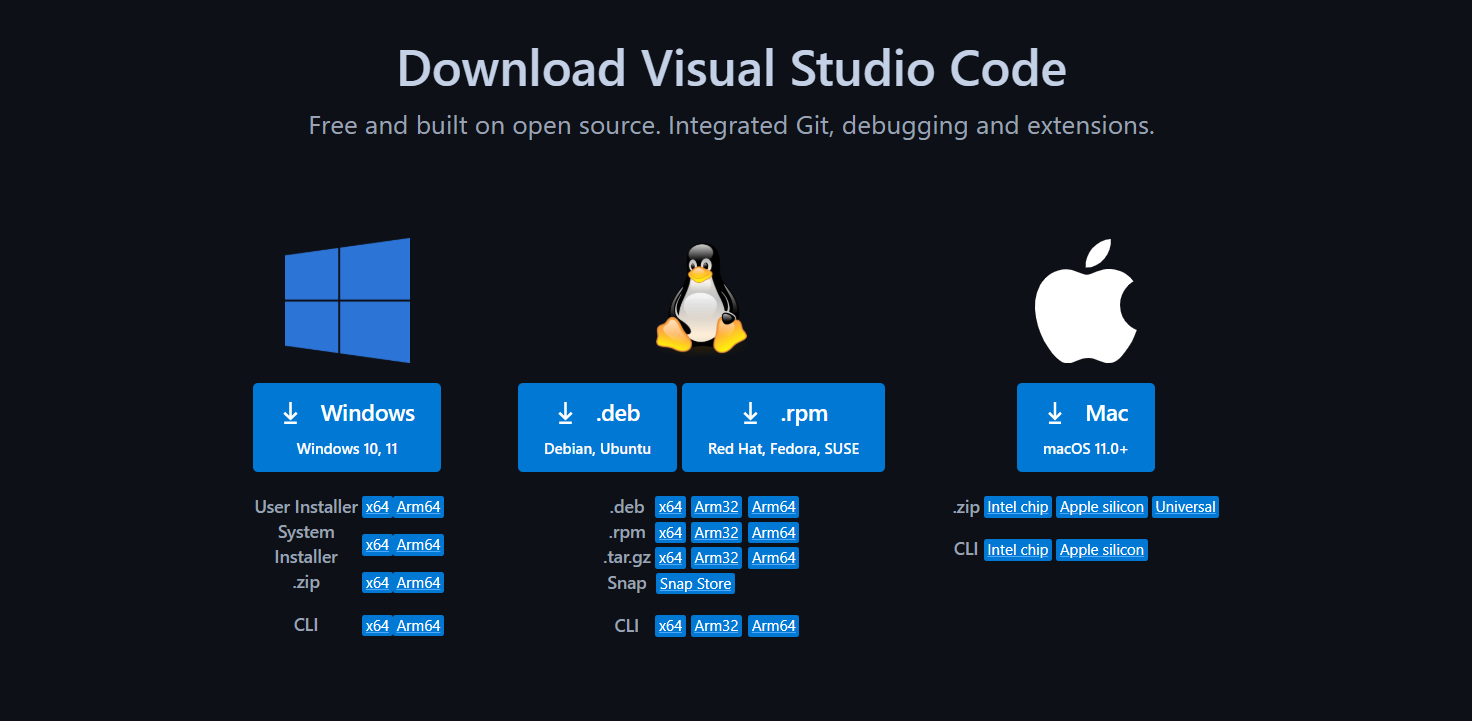1472x721 pixels.
Task: Download the Windows .zip Arm64 archive
Action: (418, 583)
